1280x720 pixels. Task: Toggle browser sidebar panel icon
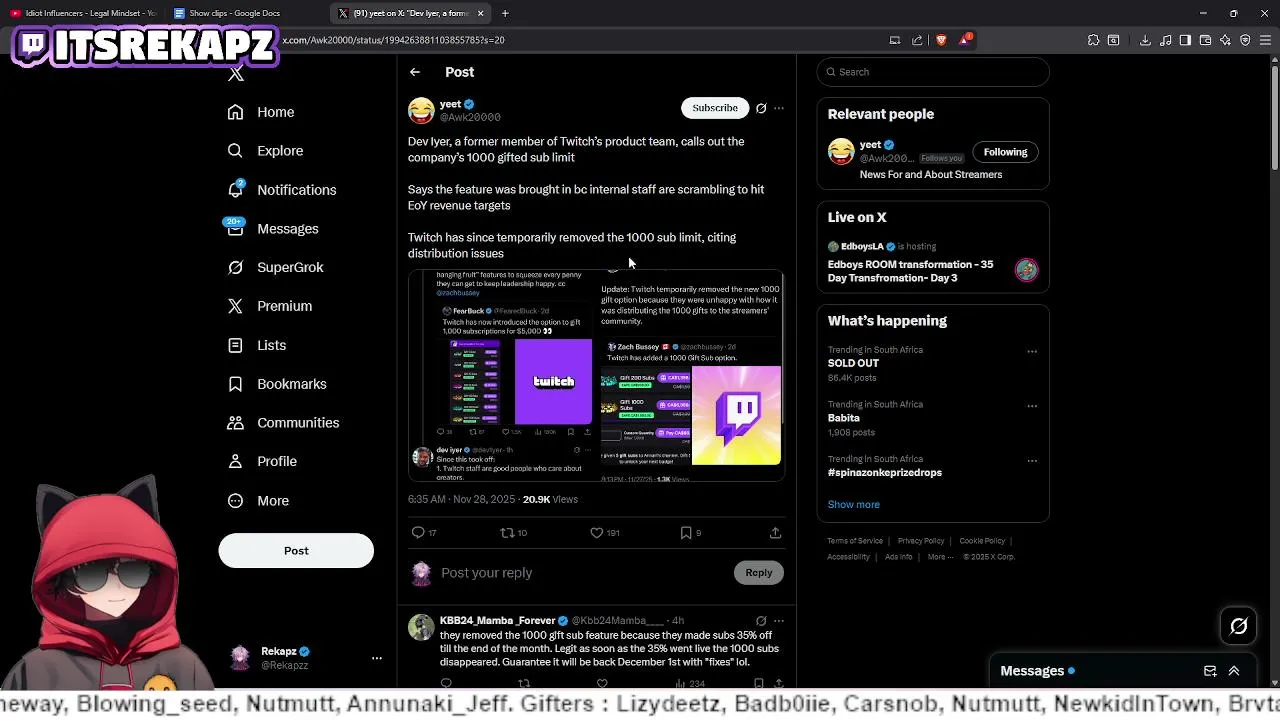tap(1185, 40)
